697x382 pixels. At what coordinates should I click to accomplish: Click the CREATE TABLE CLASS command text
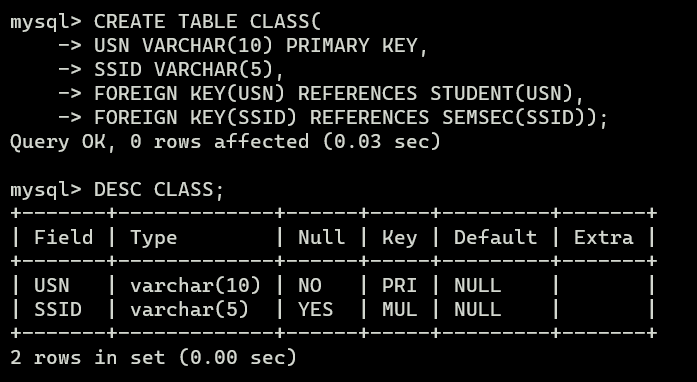point(207,22)
